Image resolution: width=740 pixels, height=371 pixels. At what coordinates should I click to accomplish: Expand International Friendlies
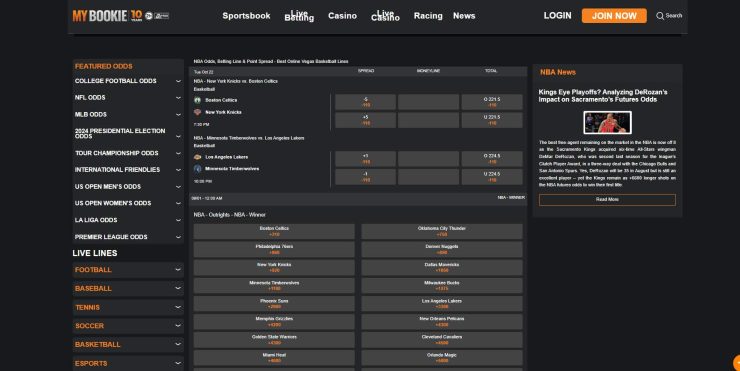pos(128,170)
